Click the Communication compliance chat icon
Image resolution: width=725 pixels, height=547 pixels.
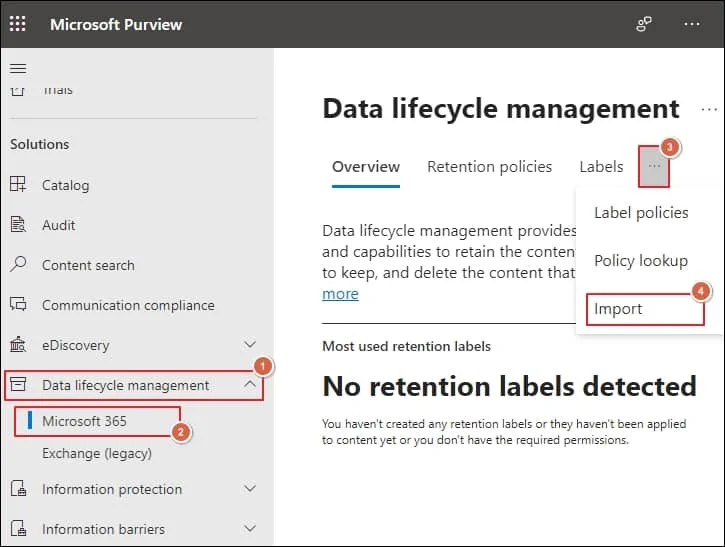click(18, 304)
